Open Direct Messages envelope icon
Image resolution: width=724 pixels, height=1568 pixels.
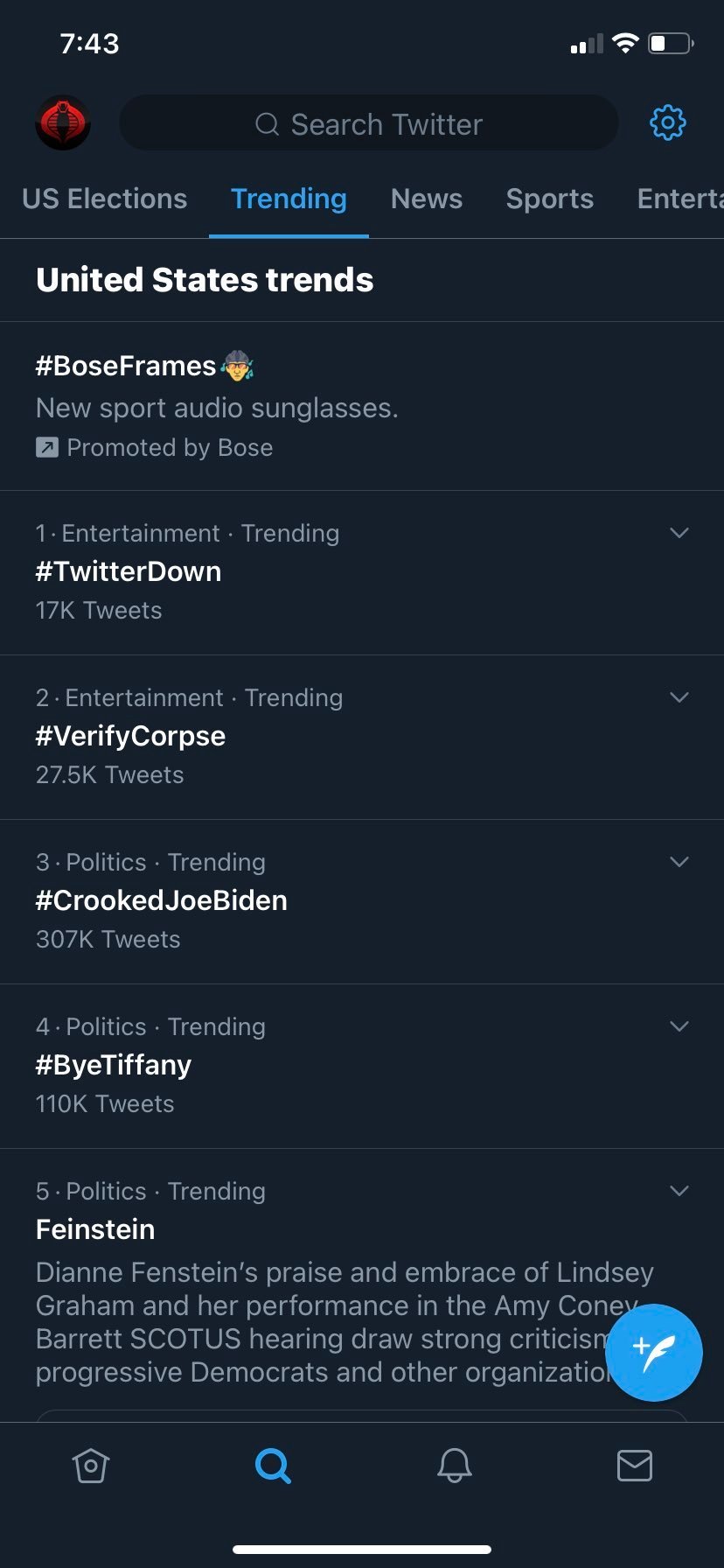[x=635, y=1466]
